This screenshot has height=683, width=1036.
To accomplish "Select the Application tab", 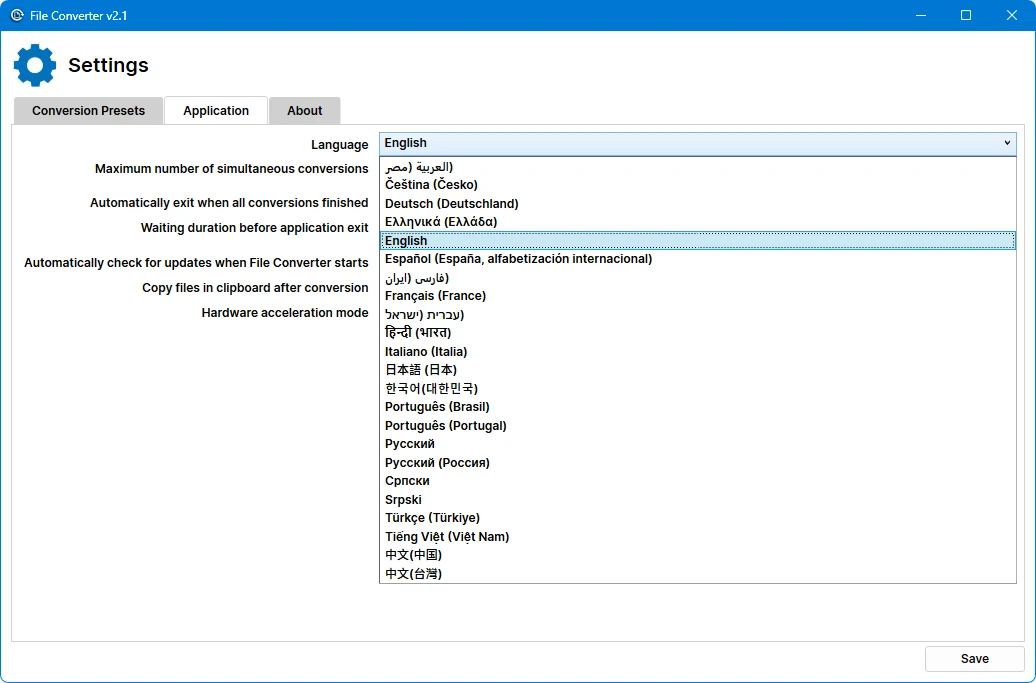I will tap(216, 111).
